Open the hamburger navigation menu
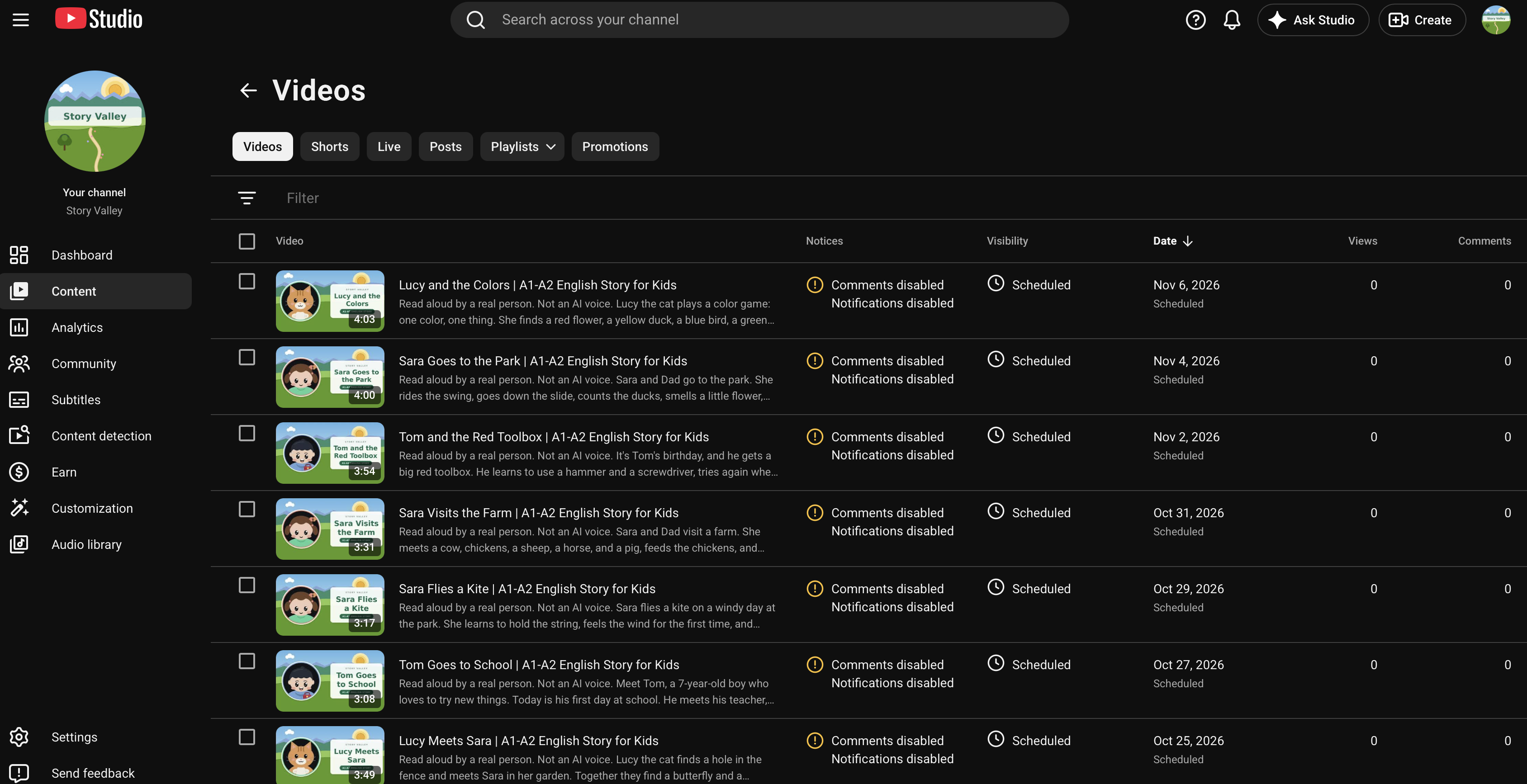1527x784 pixels. 21,19
